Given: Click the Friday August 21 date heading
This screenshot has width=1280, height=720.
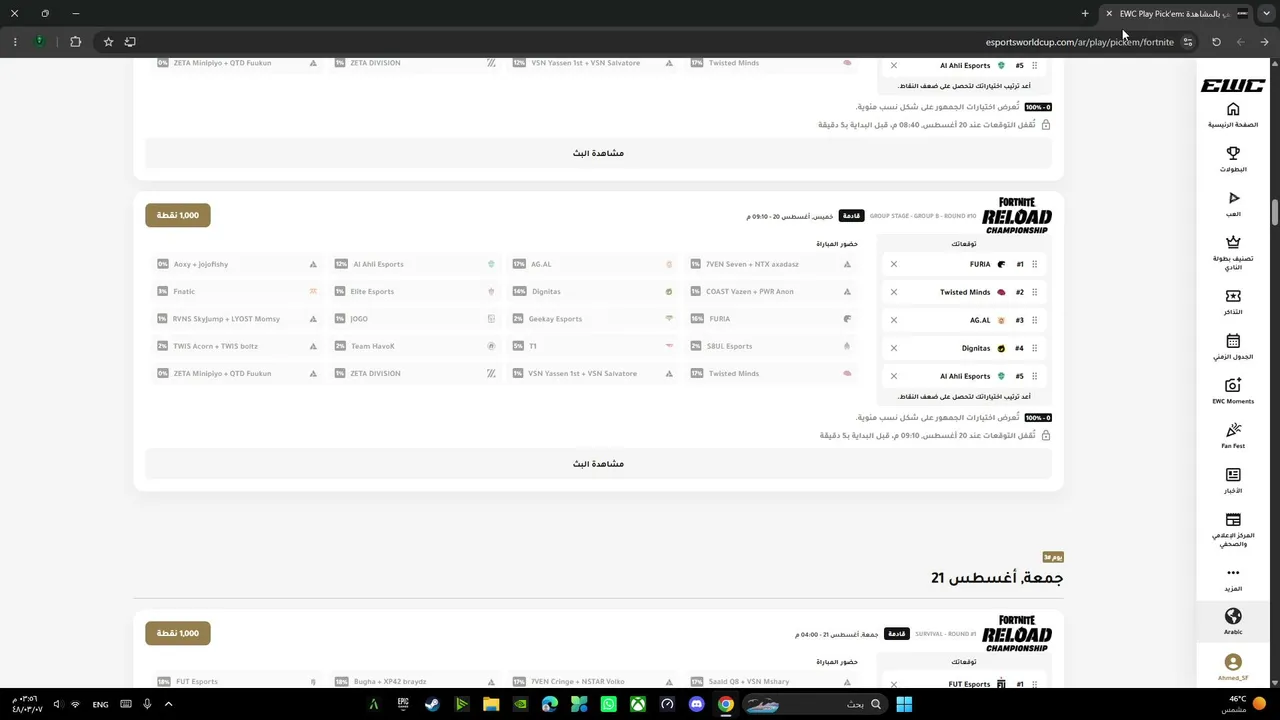Looking at the screenshot, I should click(x=997, y=578).
